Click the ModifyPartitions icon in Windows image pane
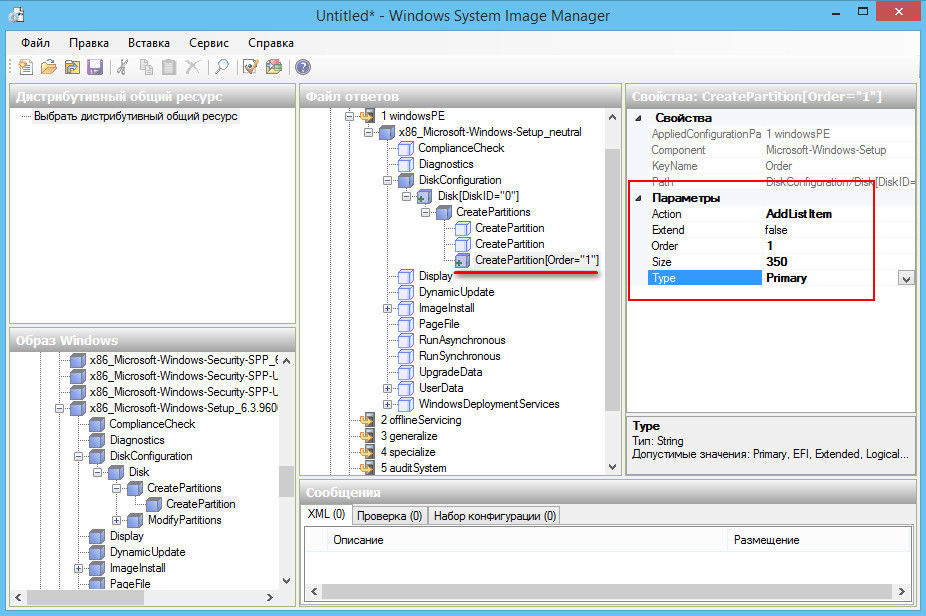Image resolution: width=926 pixels, height=616 pixels. [x=135, y=520]
